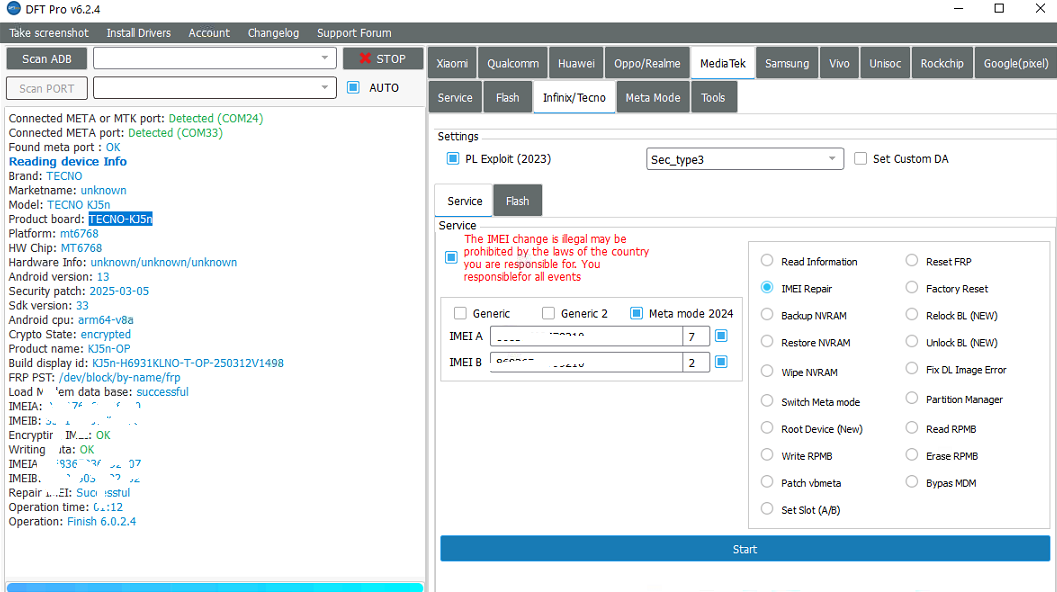Click the IMEI A input field
The image size is (1057, 592).
(x=586, y=336)
